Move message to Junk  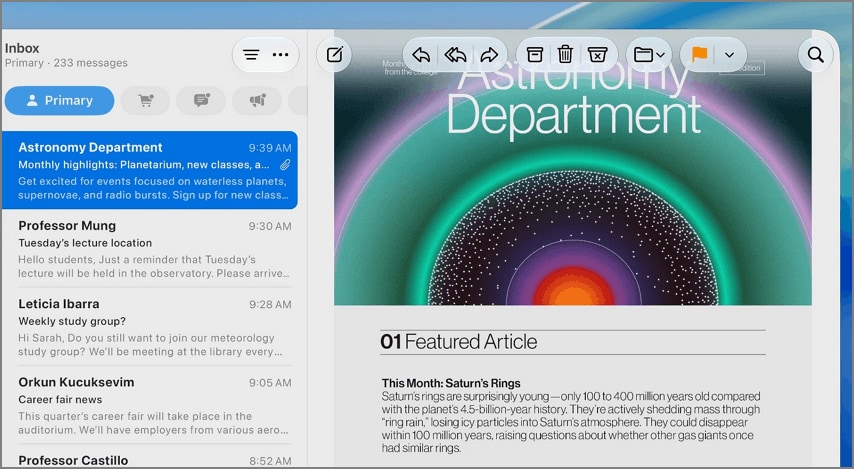click(x=597, y=54)
